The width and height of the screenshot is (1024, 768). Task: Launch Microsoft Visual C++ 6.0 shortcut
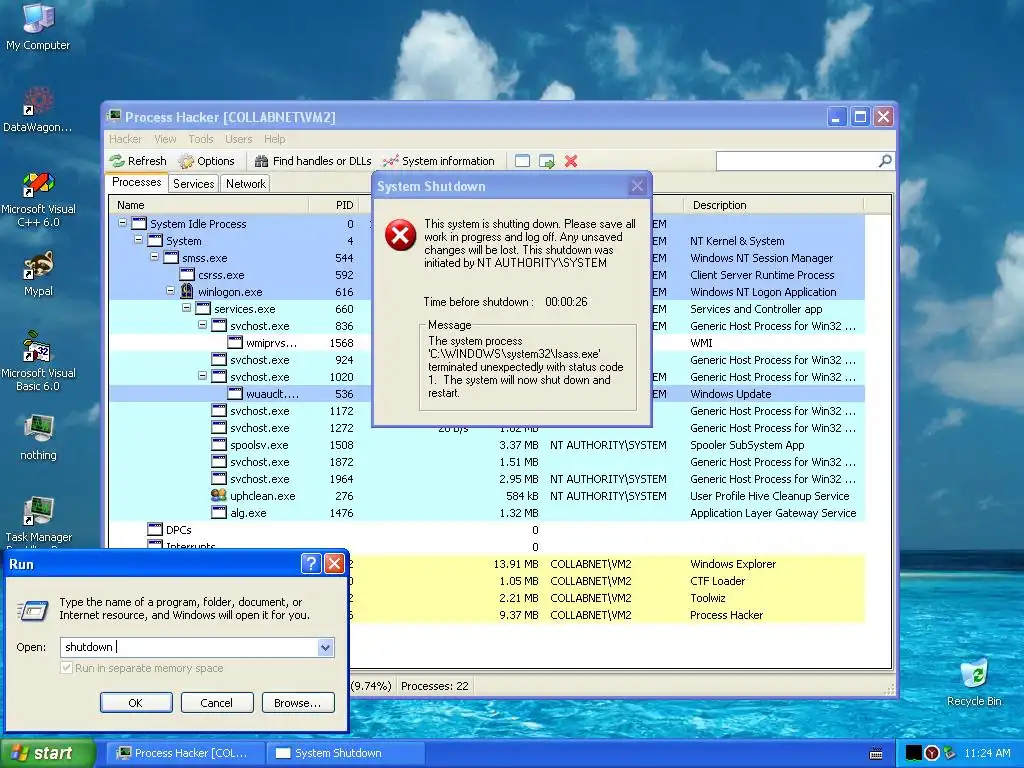tap(38, 199)
